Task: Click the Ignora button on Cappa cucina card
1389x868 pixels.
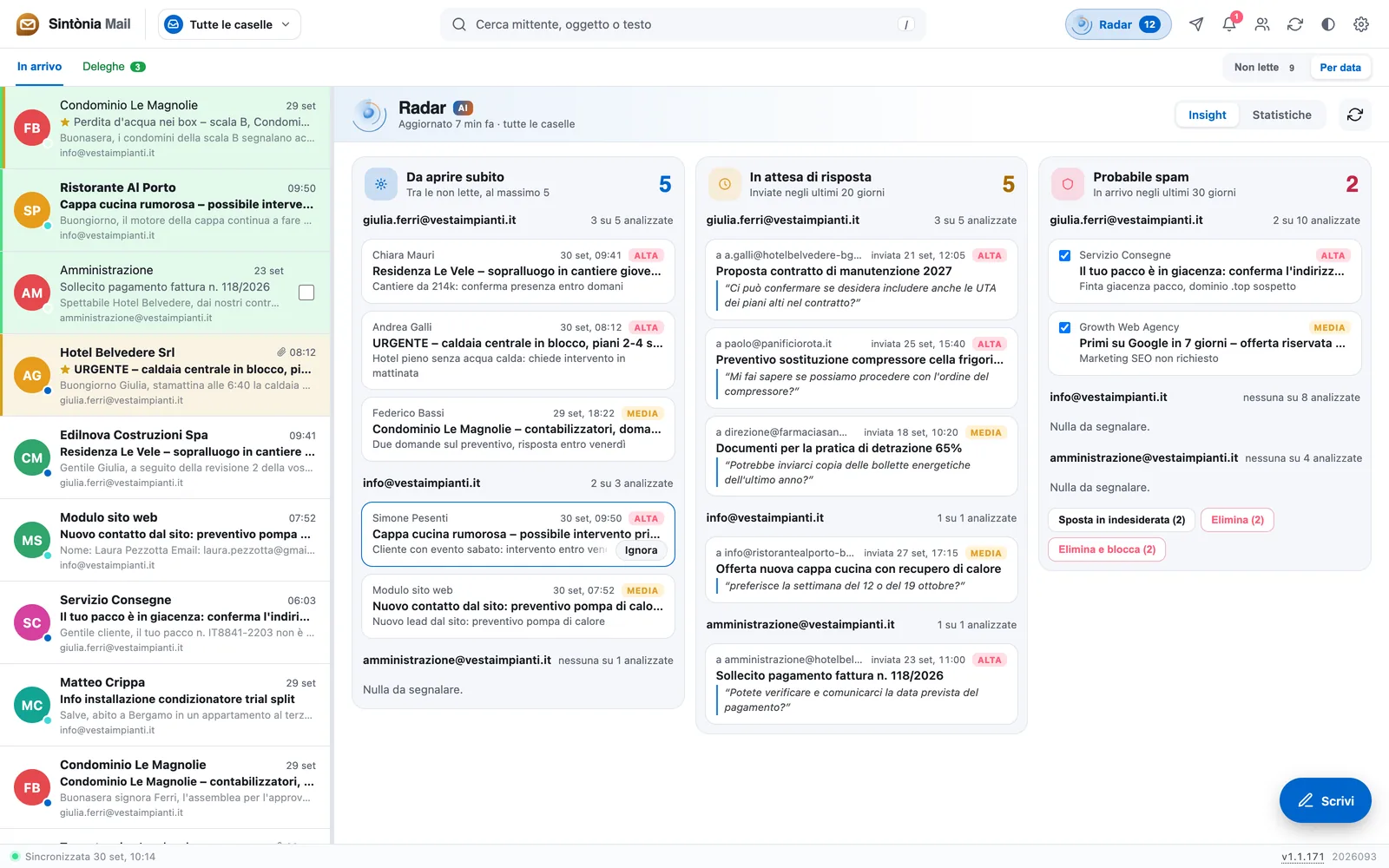Action: [x=641, y=550]
